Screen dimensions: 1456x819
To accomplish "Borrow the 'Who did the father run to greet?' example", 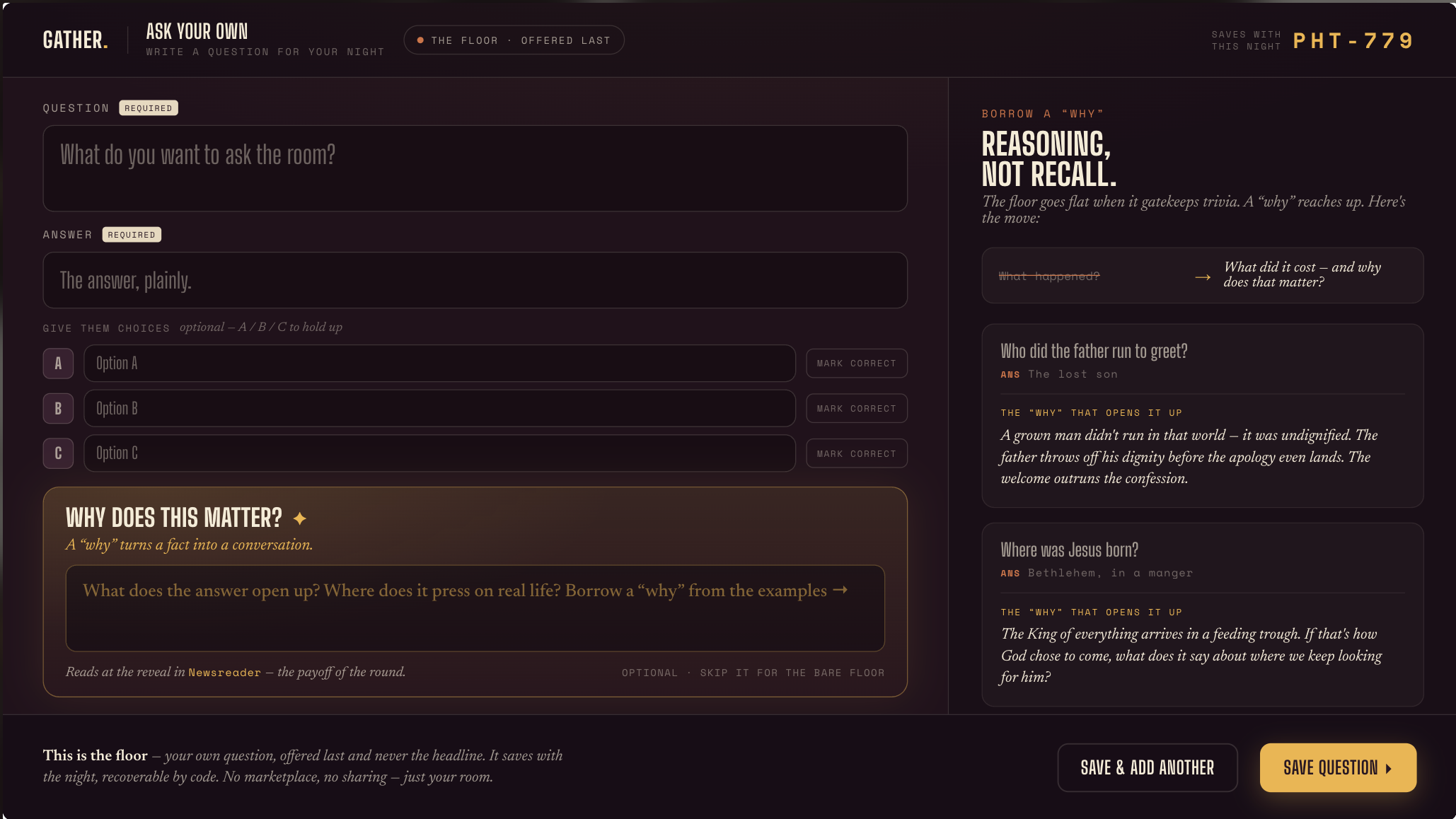I will point(1203,416).
